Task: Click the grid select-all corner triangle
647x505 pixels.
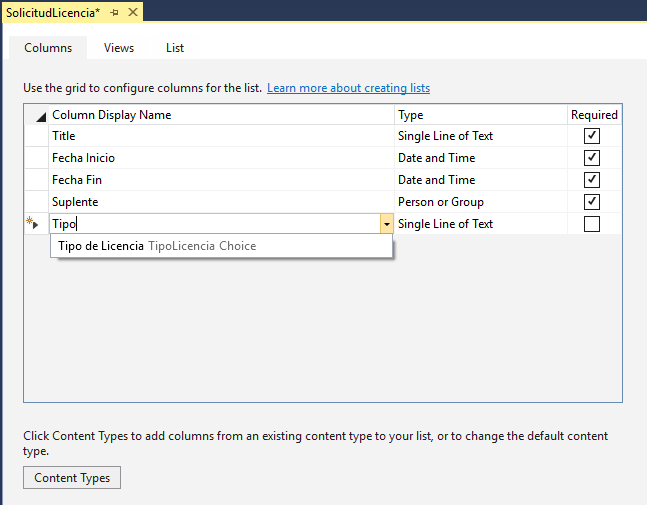Action: coord(39,116)
